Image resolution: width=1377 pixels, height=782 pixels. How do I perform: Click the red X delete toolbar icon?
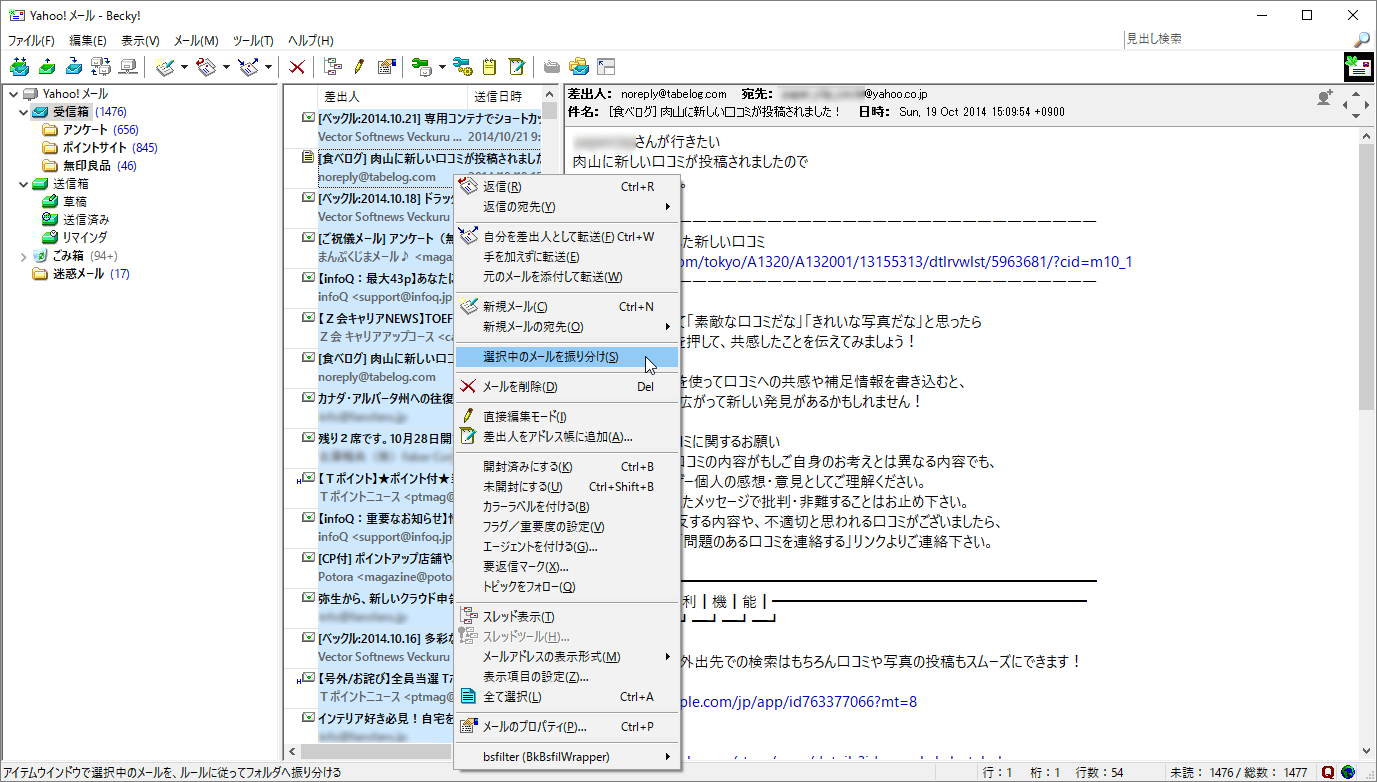tap(297, 67)
